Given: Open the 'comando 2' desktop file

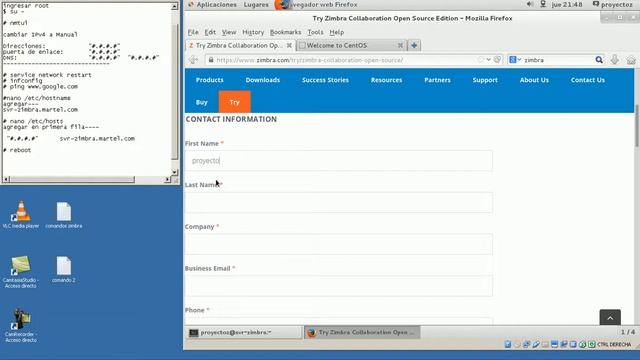Looking at the screenshot, I should (64, 269).
